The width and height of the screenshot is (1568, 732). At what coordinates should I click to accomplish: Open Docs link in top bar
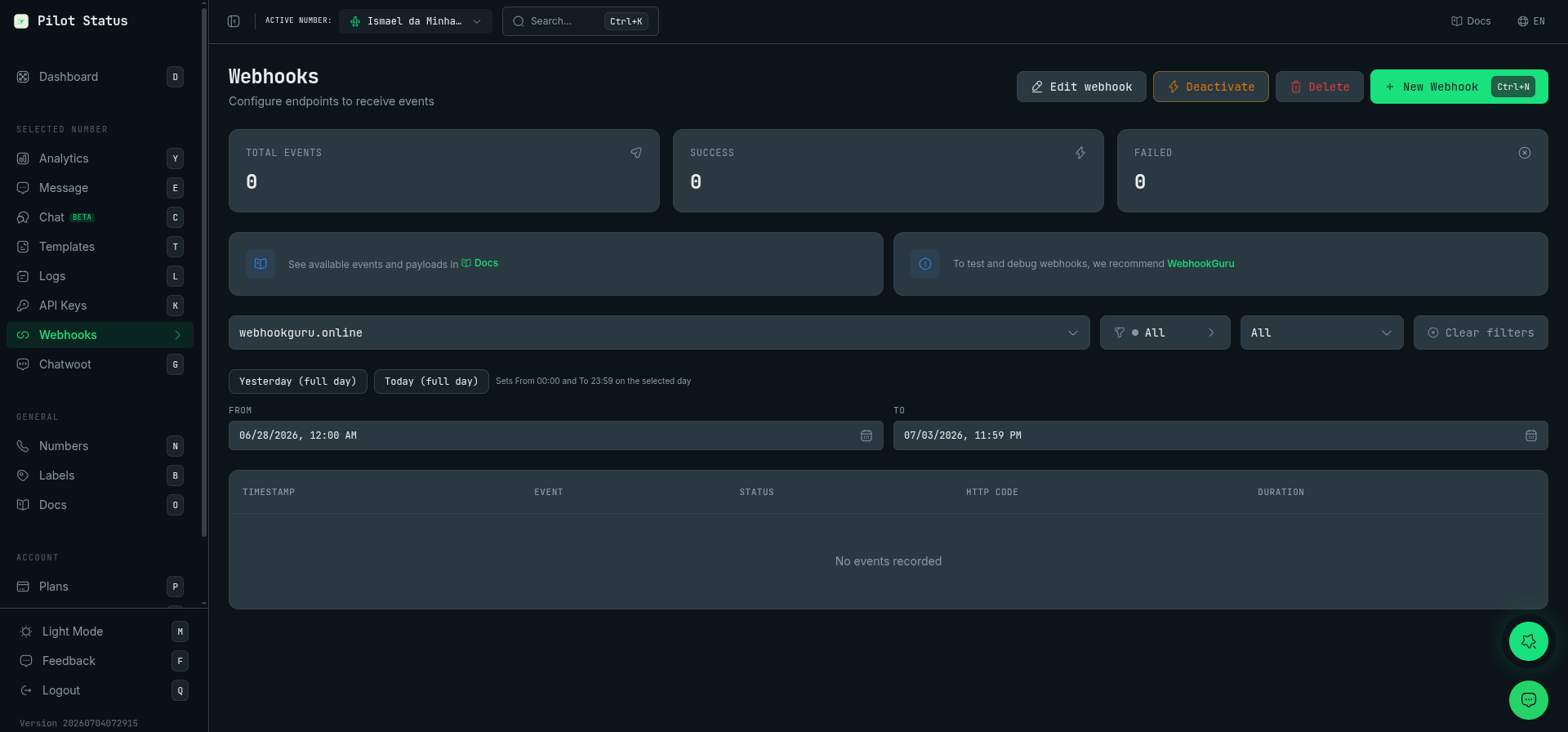tap(1471, 21)
